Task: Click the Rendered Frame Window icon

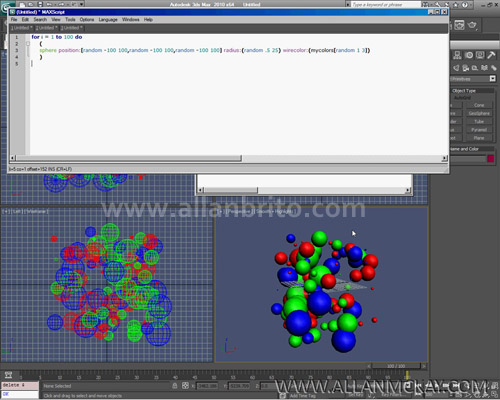Action: click(459, 25)
